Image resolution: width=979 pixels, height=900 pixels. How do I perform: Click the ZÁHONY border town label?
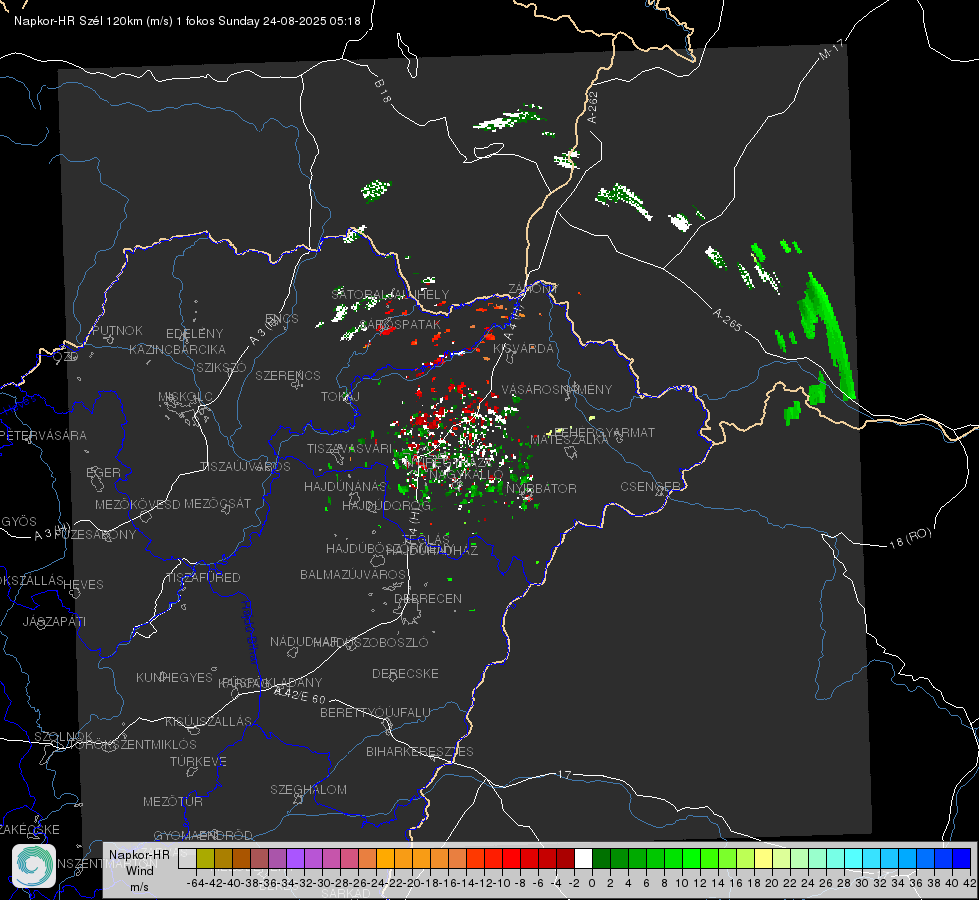coord(533,289)
